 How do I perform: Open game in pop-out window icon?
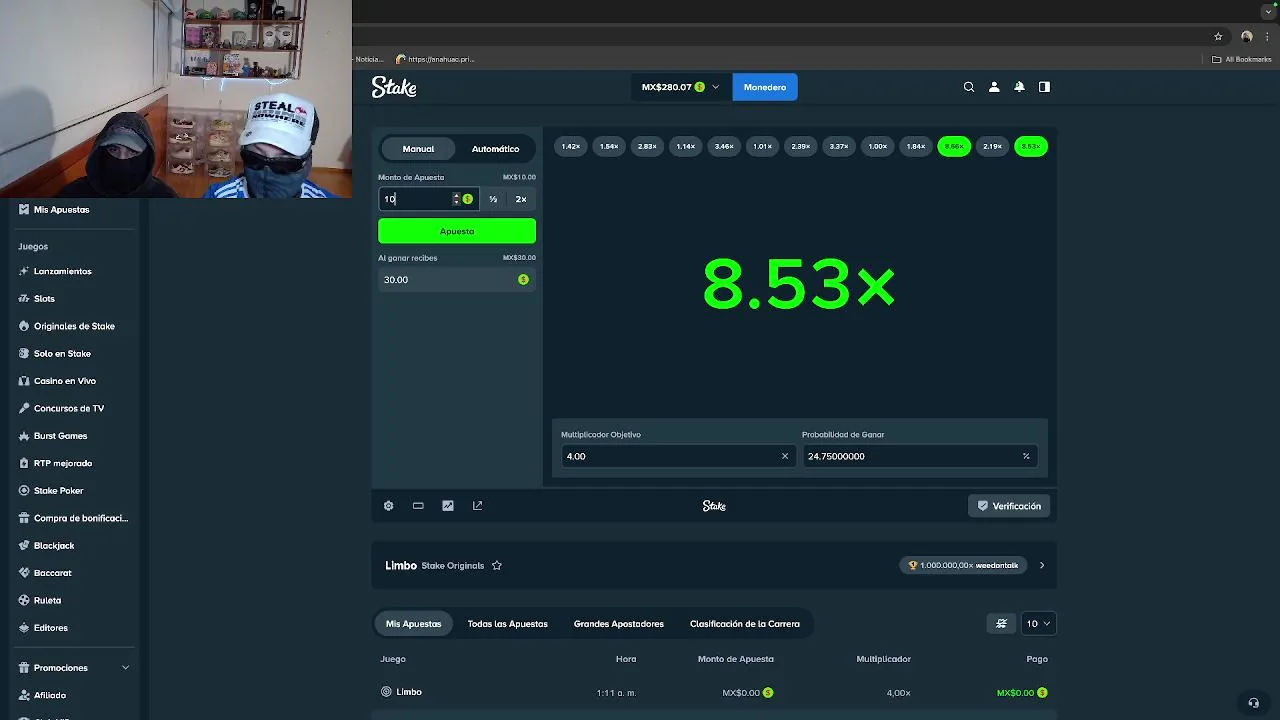coord(477,506)
